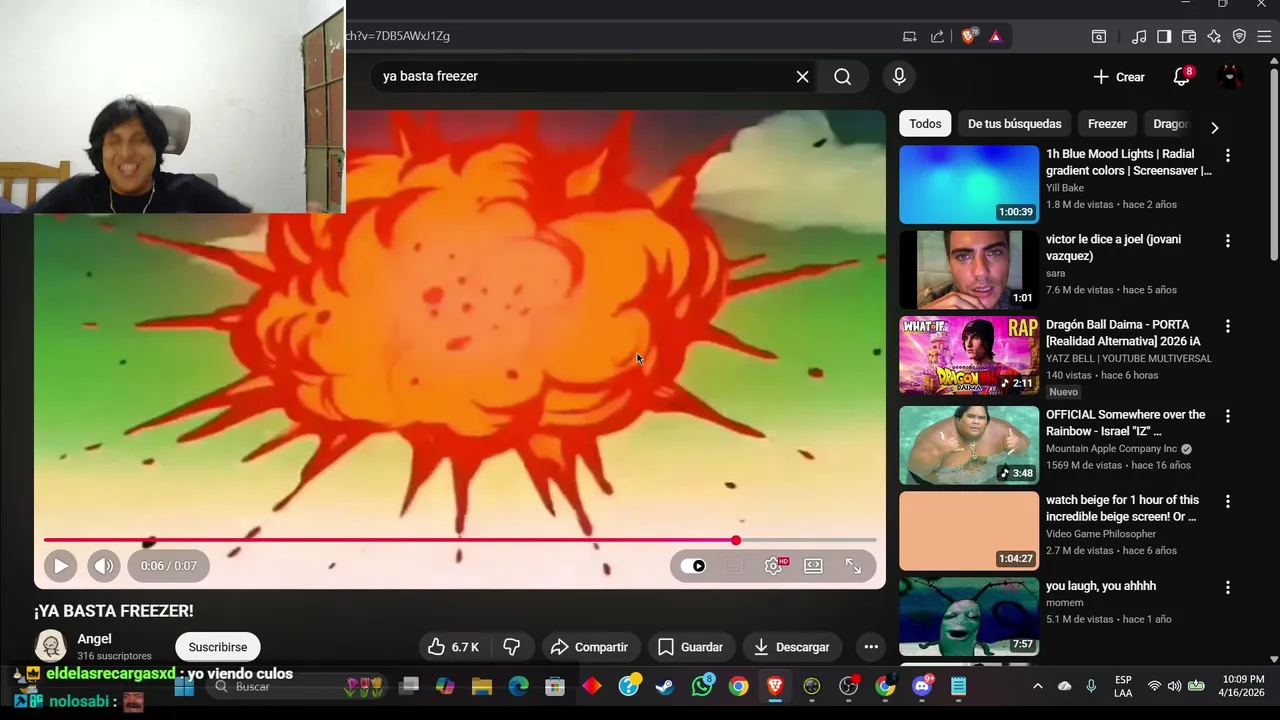This screenshot has height=720, width=1280.
Task: Mute the video with the speaker icon
Action: click(x=104, y=566)
